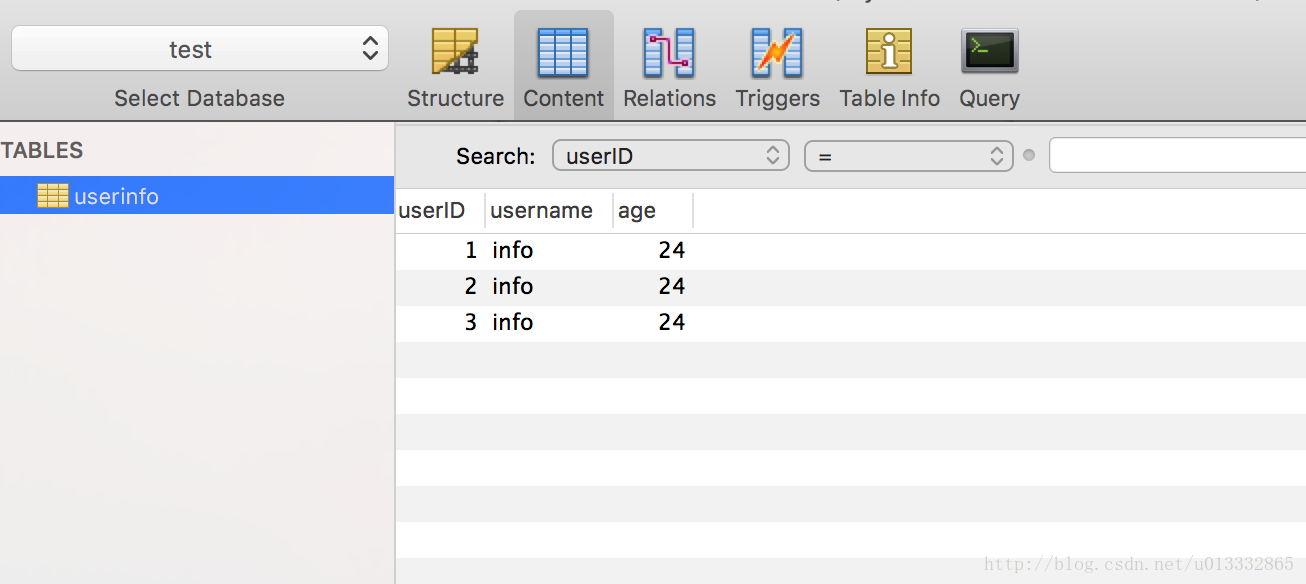Image resolution: width=1306 pixels, height=584 pixels.
Task: Open the Query terminal icon
Action: point(989,53)
